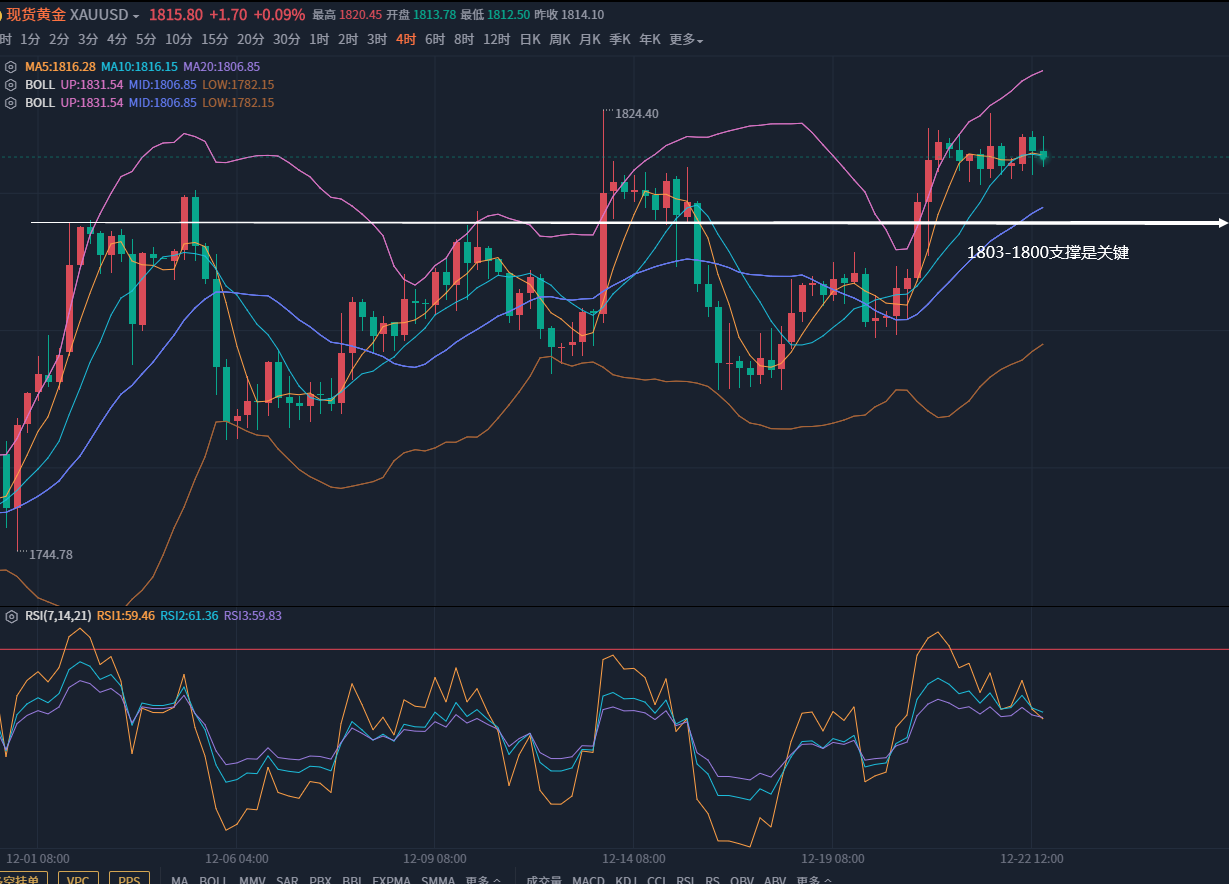Click the current price 1815.80
This screenshot has width=1229, height=884.
tap(176, 16)
